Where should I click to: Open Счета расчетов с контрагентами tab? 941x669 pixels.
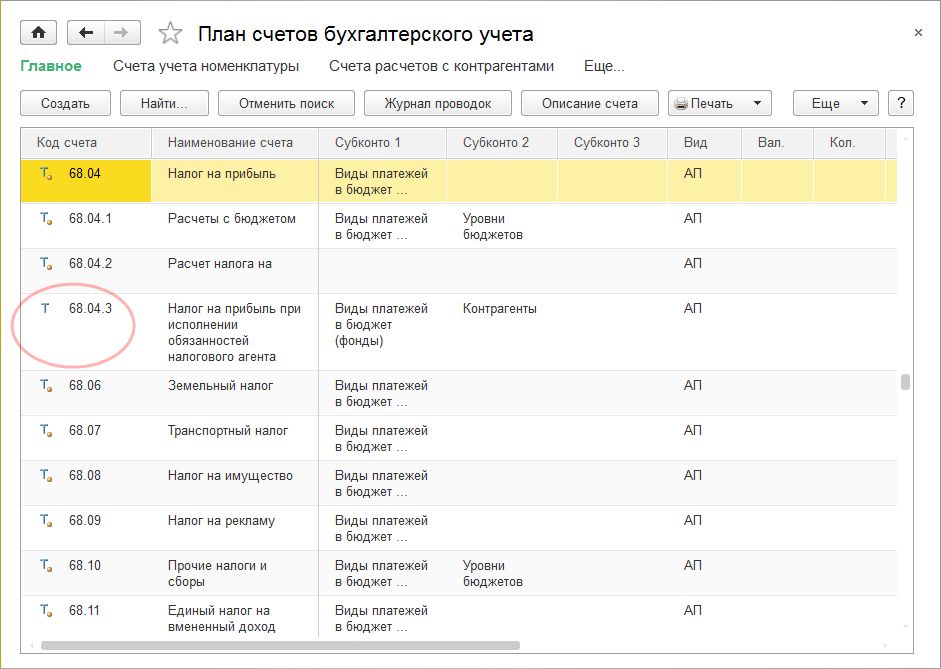(441, 66)
